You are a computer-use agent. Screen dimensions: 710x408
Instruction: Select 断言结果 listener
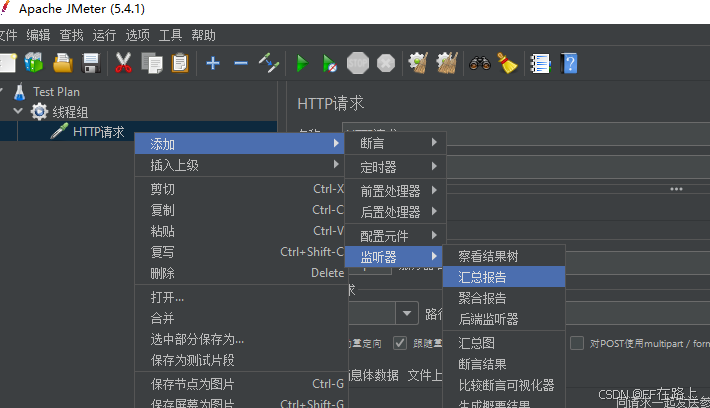click(x=504, y=364)
